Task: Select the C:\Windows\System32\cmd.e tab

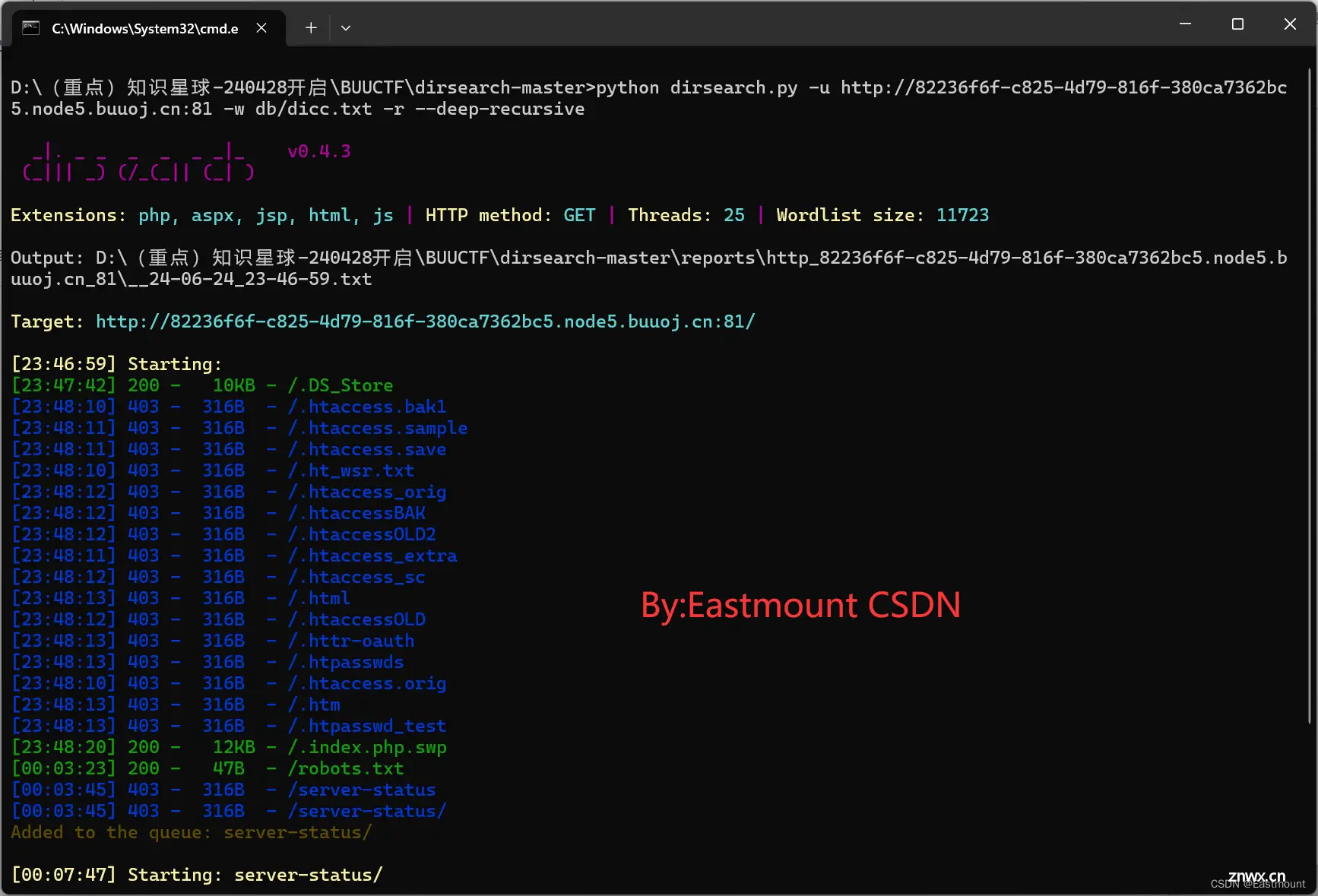Action: click(x=149, y=28)
